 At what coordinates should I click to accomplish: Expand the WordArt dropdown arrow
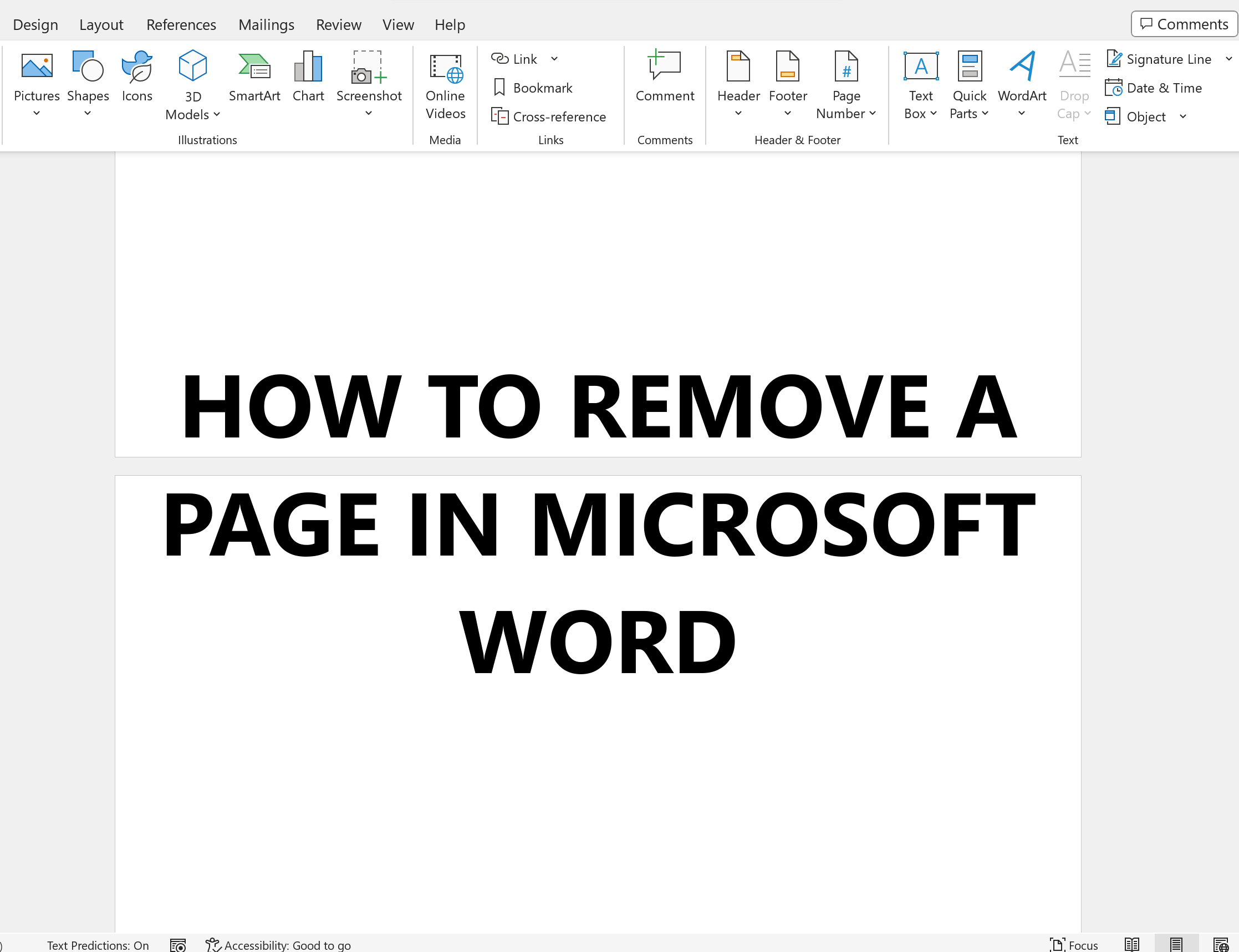1022,113
